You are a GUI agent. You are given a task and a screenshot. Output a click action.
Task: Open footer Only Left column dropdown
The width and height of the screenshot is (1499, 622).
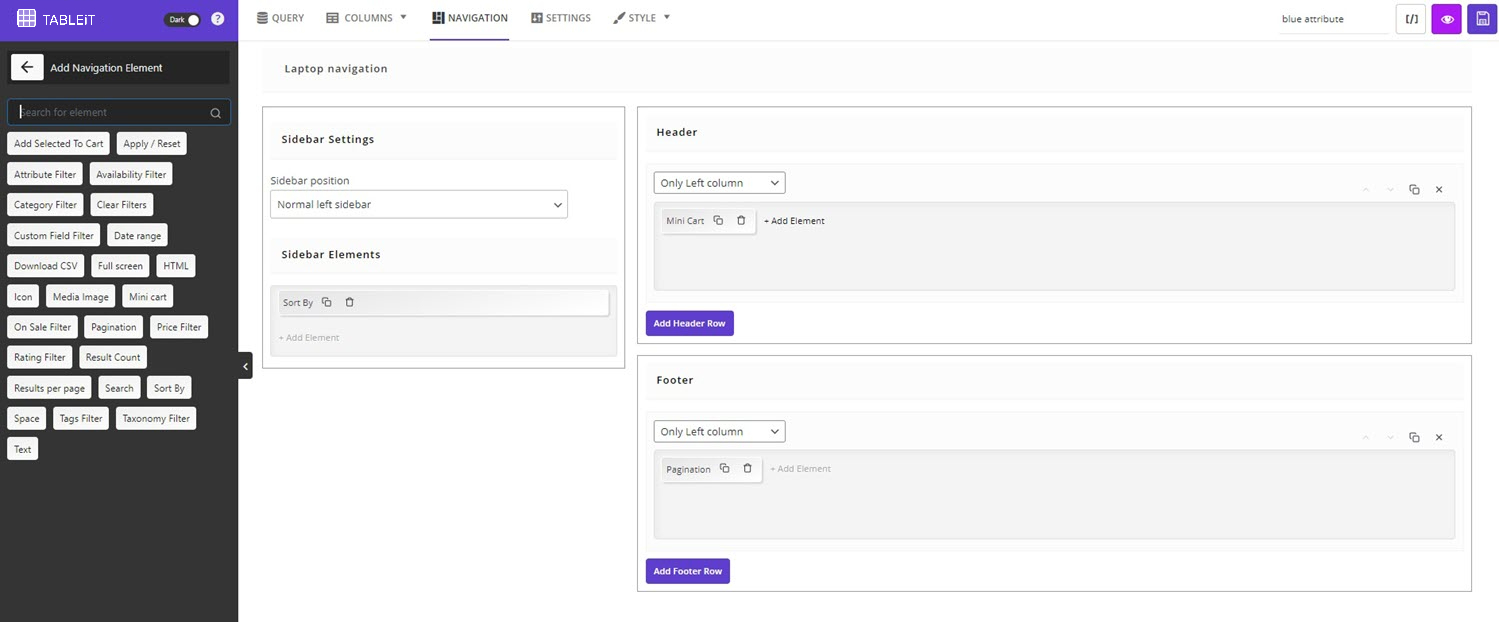(x=719, y=431)
